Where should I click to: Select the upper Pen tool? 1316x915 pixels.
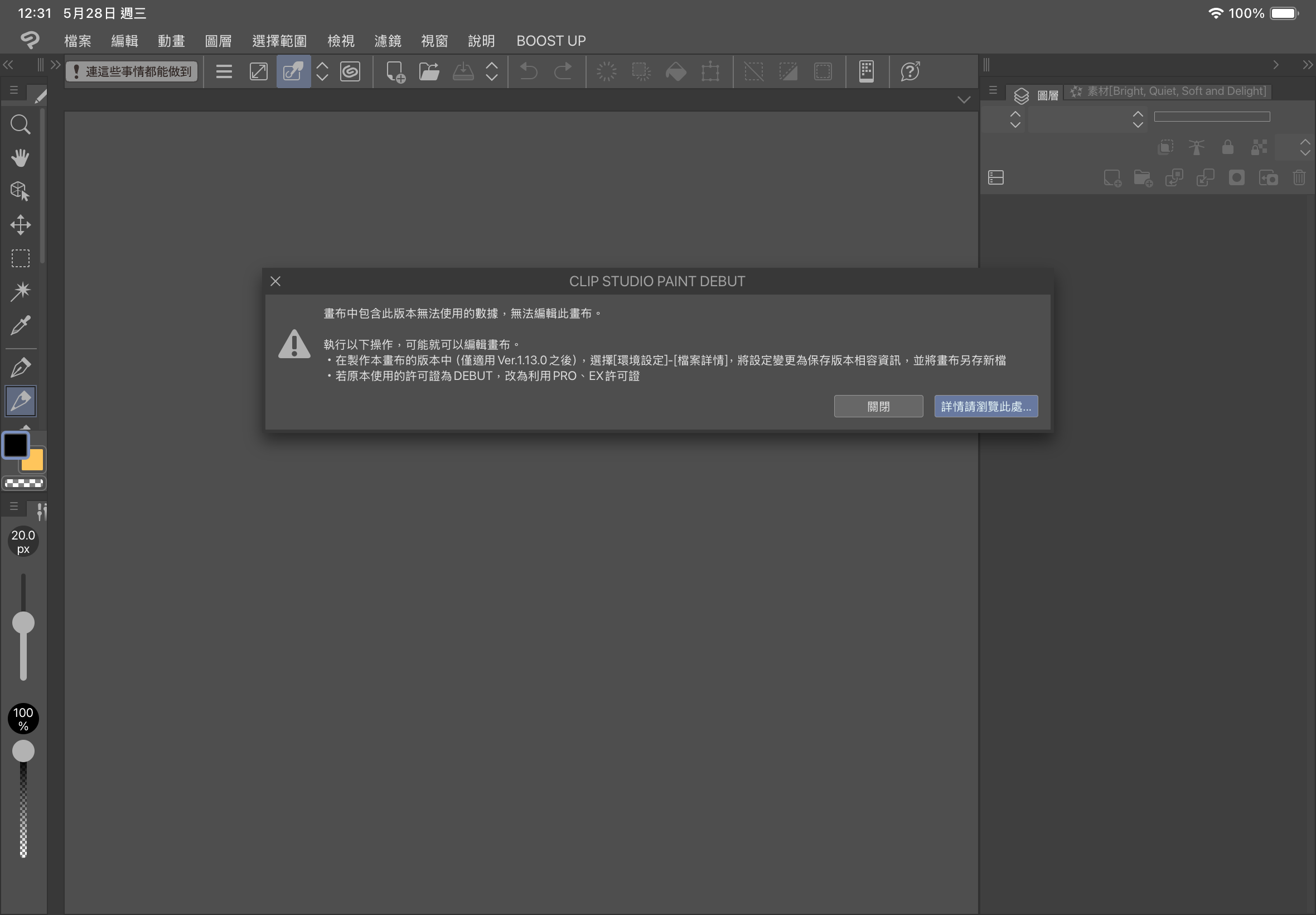coord(21,368)
